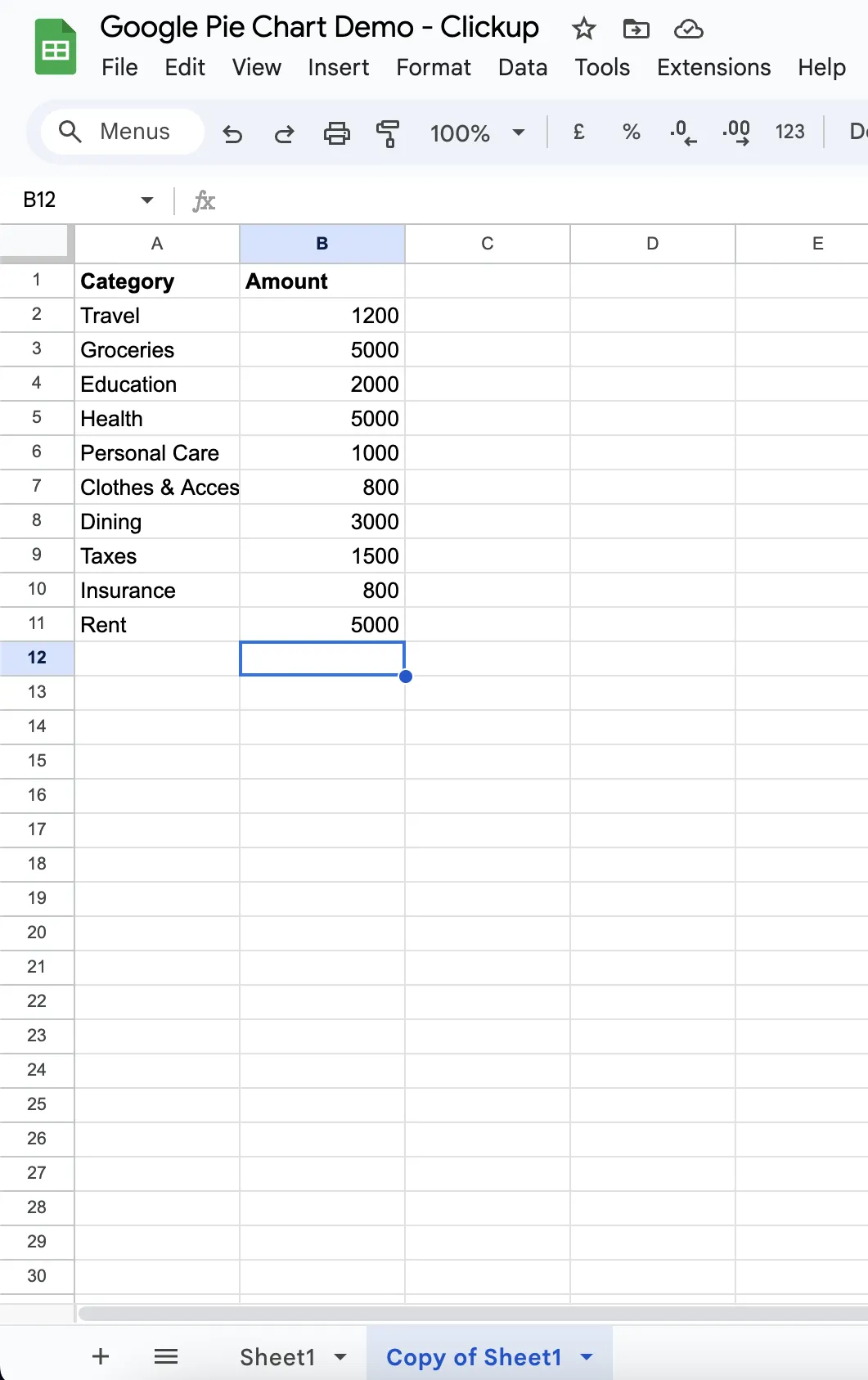This screenshot has height=1380, width=868.
Task: Select cell containing Groceries
Action: click(x=157, y=350)
